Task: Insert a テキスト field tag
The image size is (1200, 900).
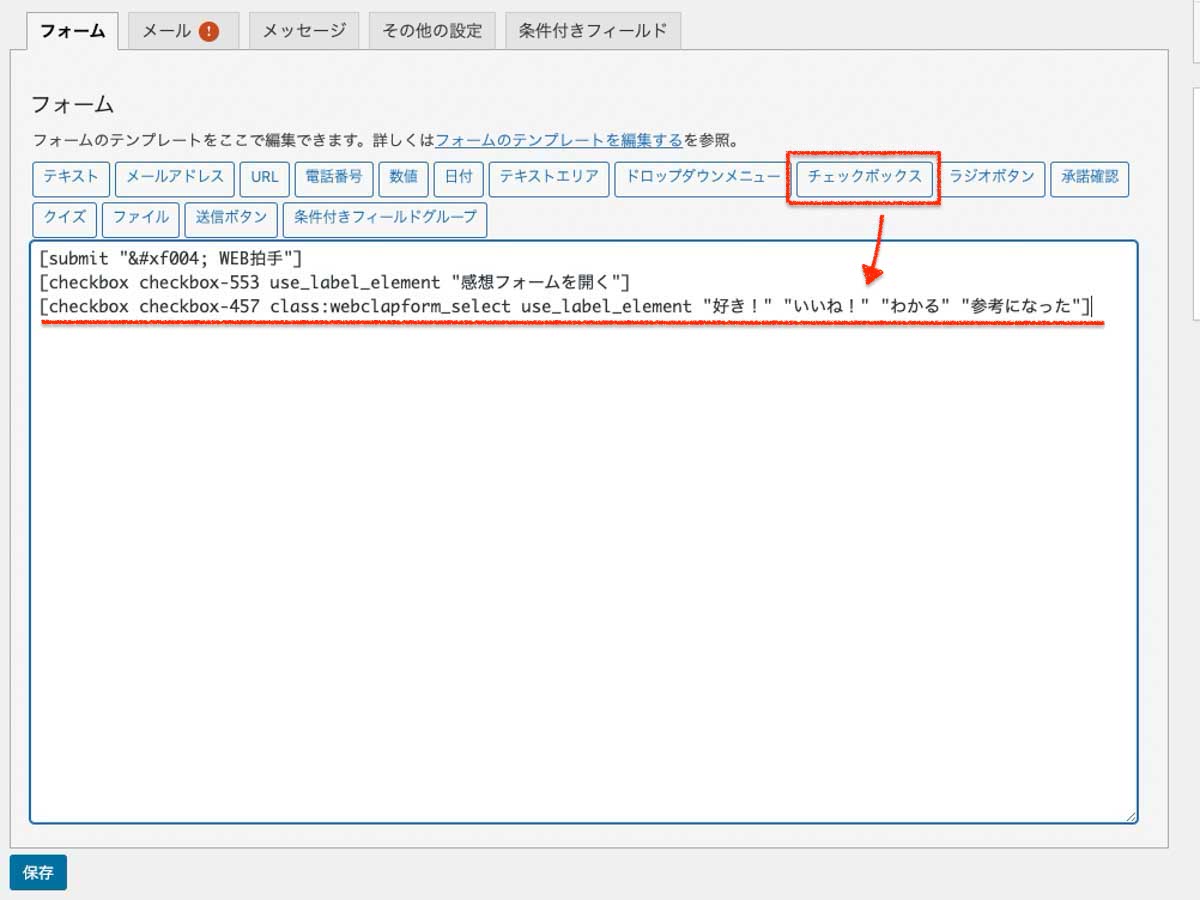Action: 71,178
